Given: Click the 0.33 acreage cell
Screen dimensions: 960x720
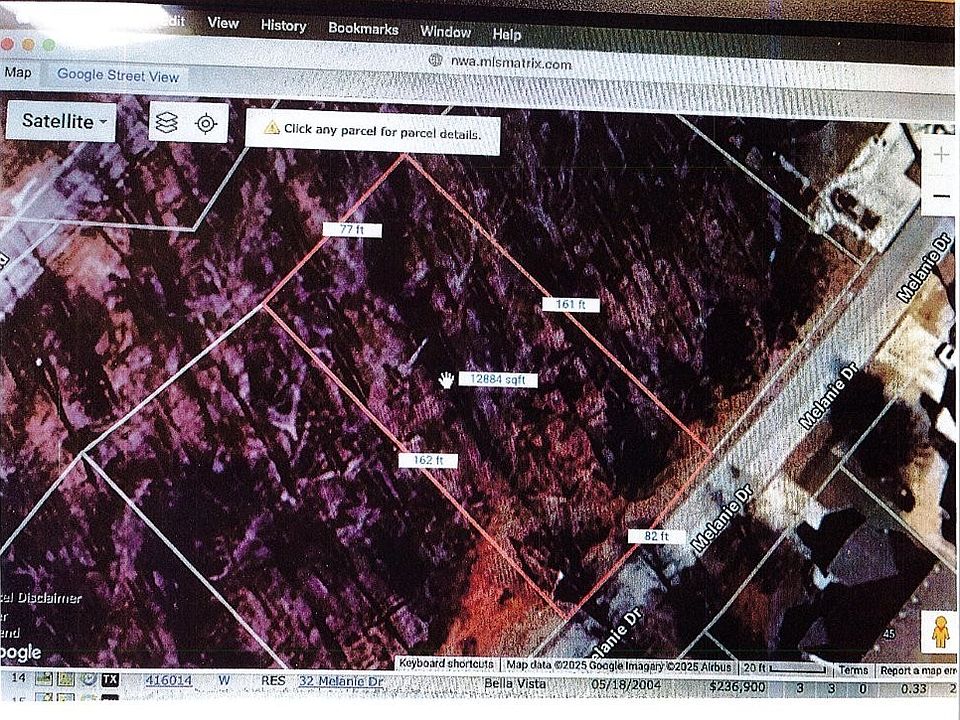Looking at the screenshot, I should (913, 689).
